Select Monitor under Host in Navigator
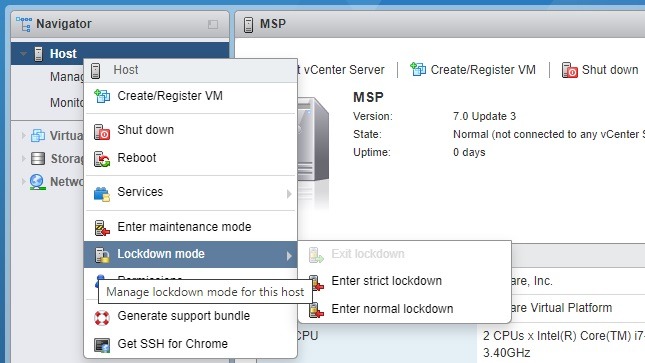 (67, 102)
